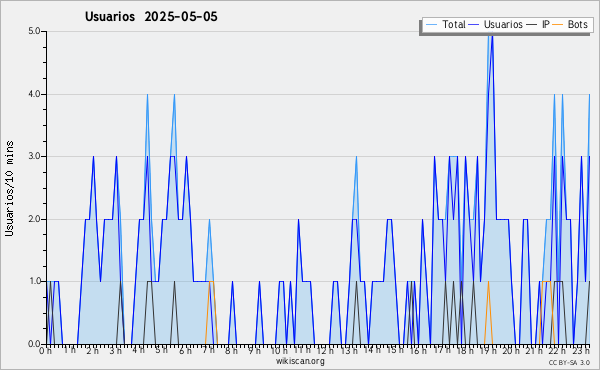This screenshot has height=370, width=600.
Task: Click the '5 h' x-axis label
Action: pos(162,350)
